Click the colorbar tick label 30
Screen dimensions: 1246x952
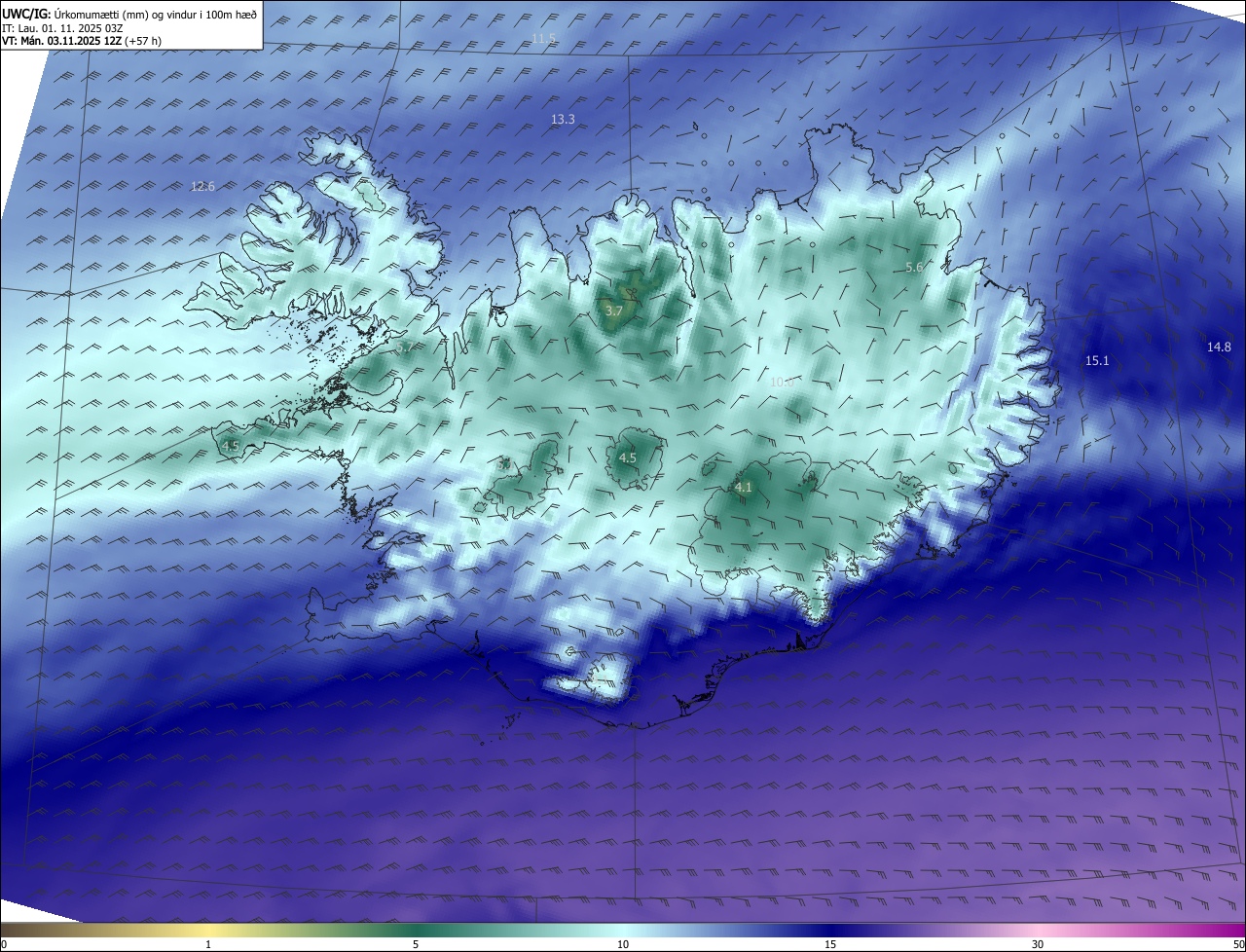(1038, 944)
